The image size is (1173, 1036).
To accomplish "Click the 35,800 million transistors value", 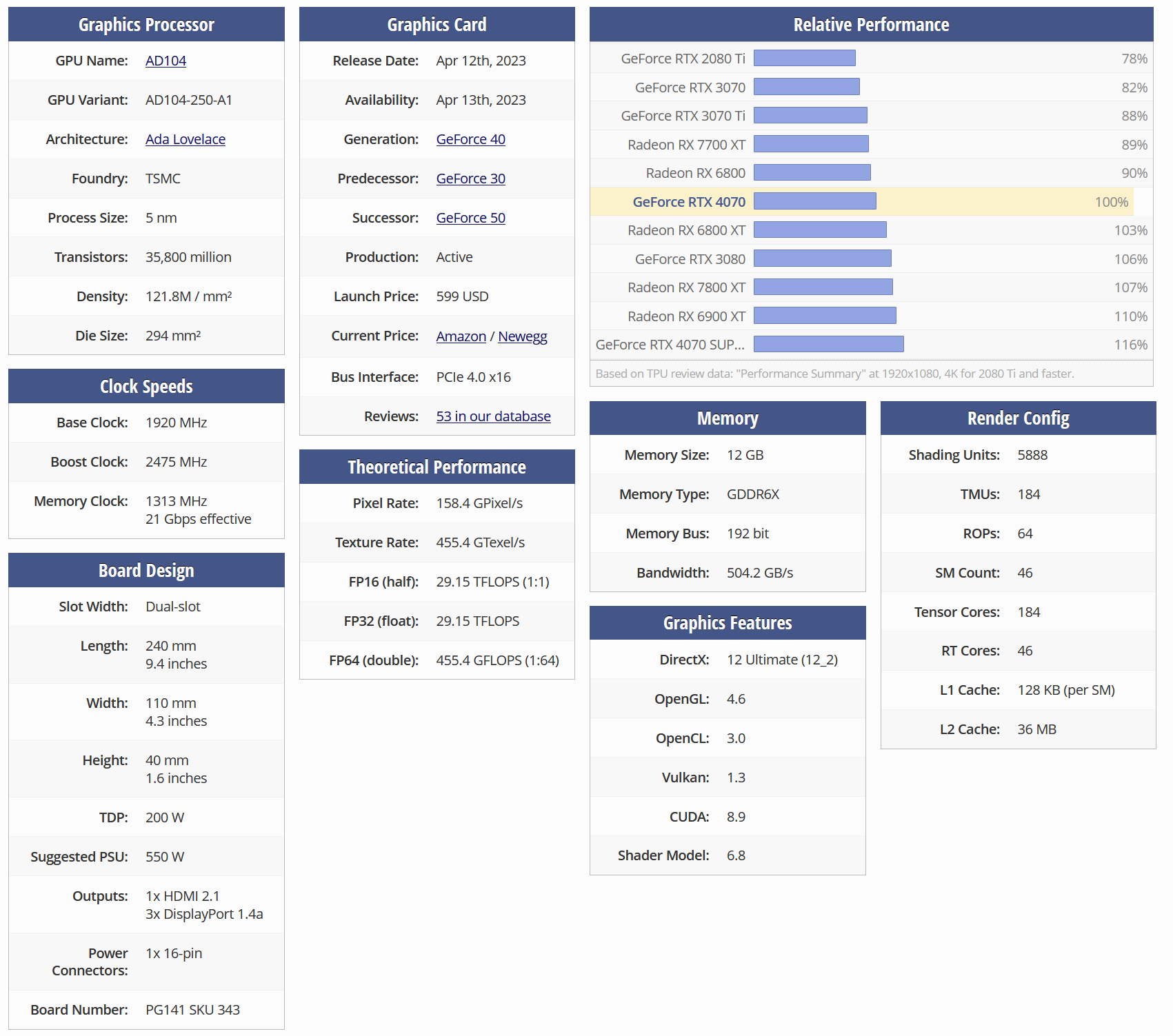I will pyautogui.click(x=188, y=257).
